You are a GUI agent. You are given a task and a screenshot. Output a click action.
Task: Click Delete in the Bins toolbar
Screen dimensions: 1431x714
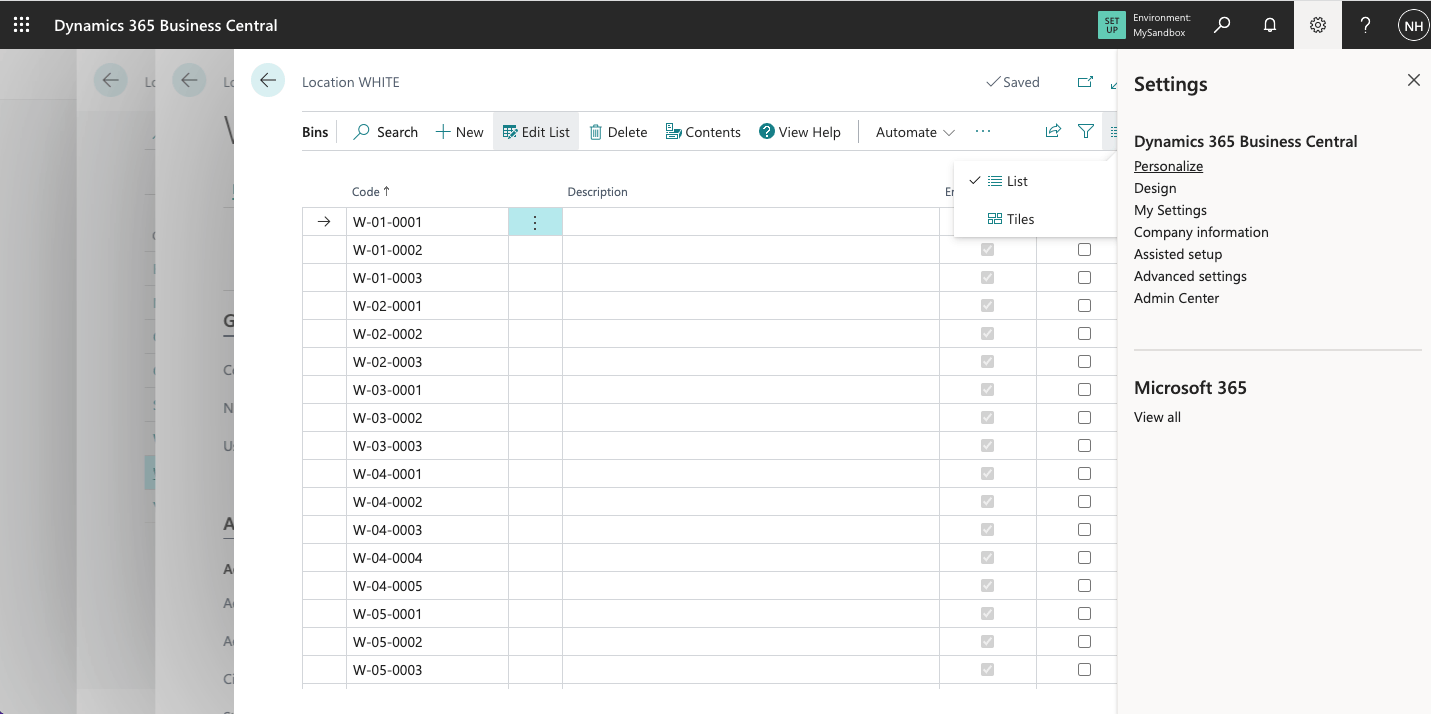[618, 132]
